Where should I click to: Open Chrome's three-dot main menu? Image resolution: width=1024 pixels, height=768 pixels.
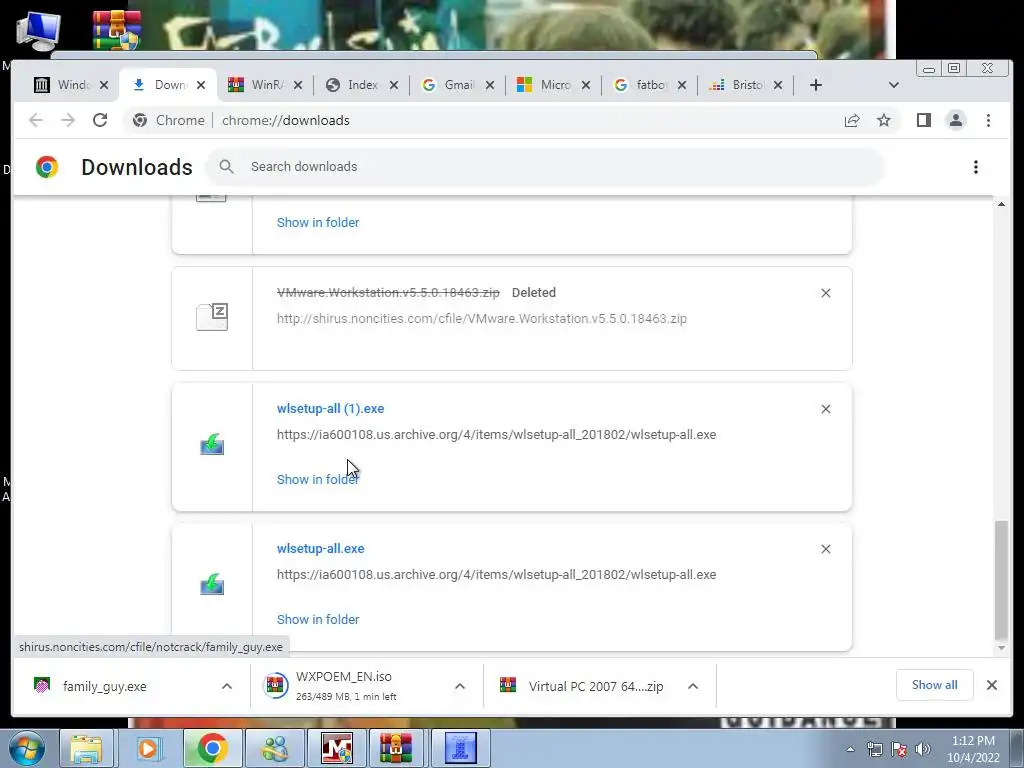988,120
